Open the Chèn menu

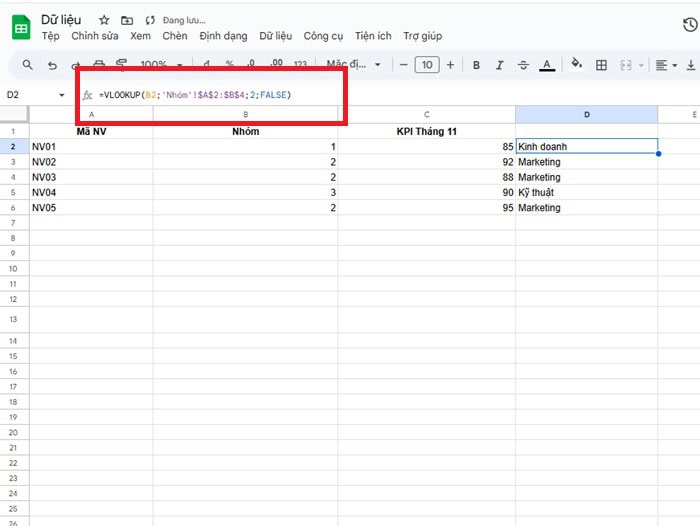coord(175,36)
